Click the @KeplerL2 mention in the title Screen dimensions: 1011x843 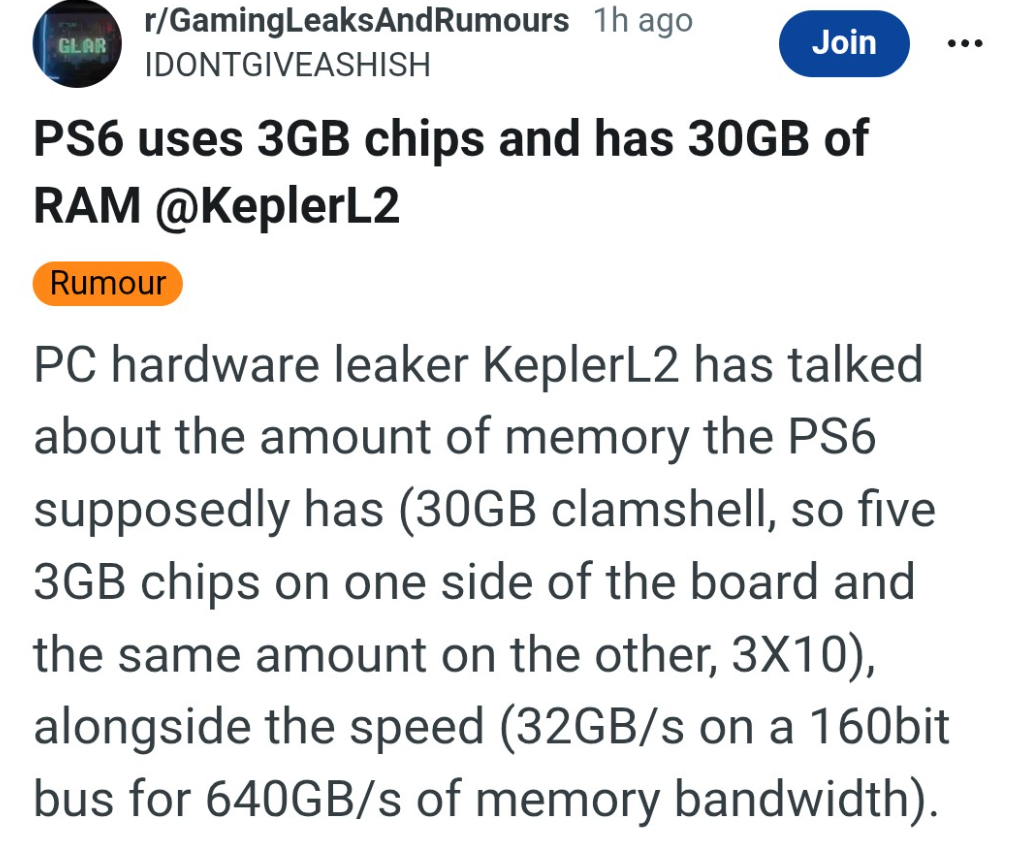pos(279,206)
